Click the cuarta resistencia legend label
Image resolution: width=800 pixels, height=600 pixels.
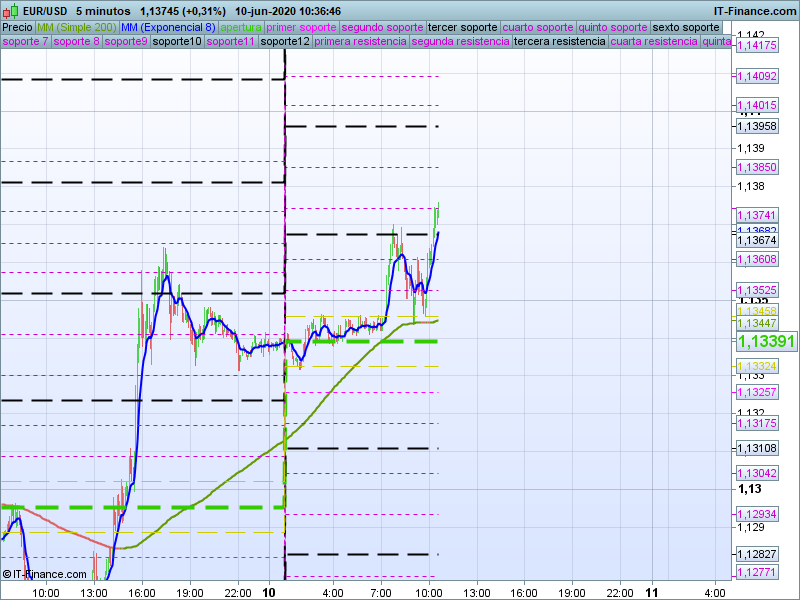click(653, 42)
